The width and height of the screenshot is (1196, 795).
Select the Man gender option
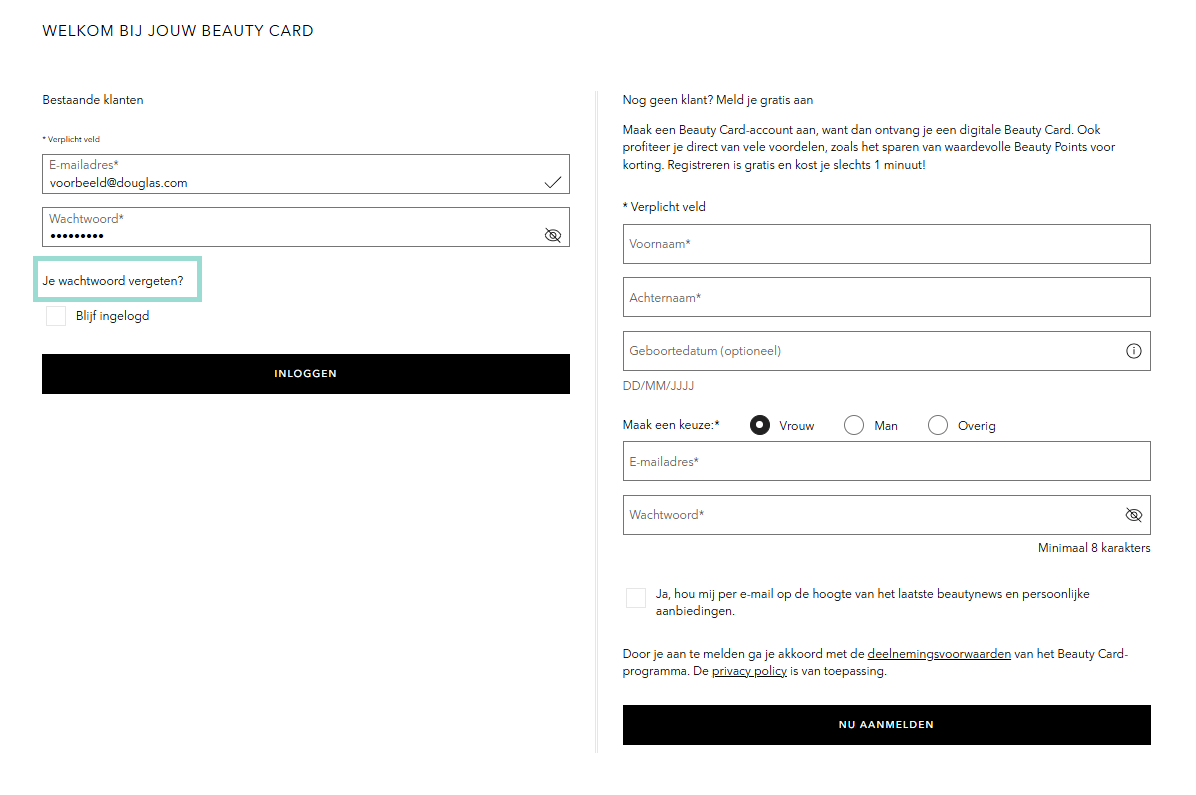click(854, 424)
